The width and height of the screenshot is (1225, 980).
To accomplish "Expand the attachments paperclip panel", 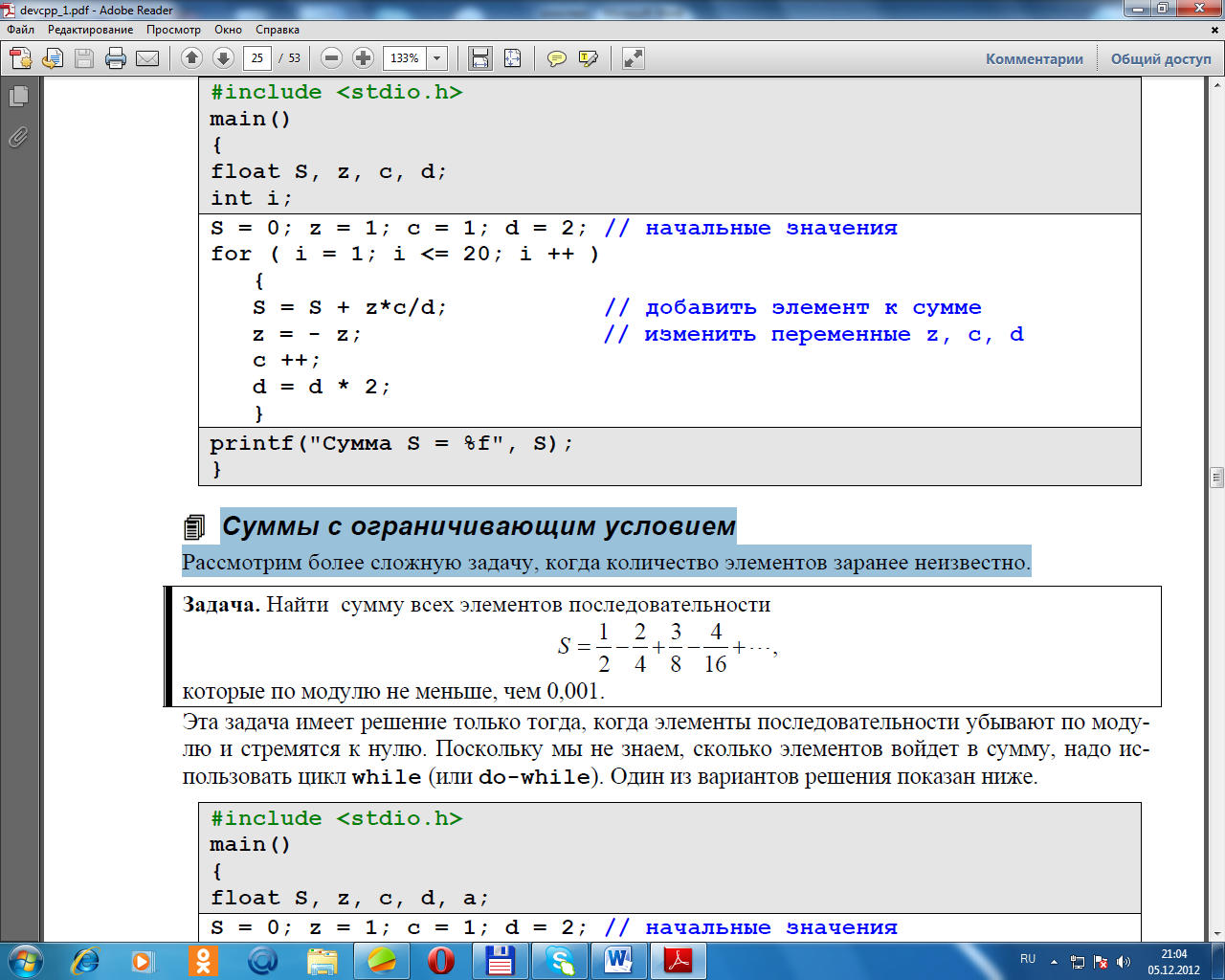I will (18, 138).
